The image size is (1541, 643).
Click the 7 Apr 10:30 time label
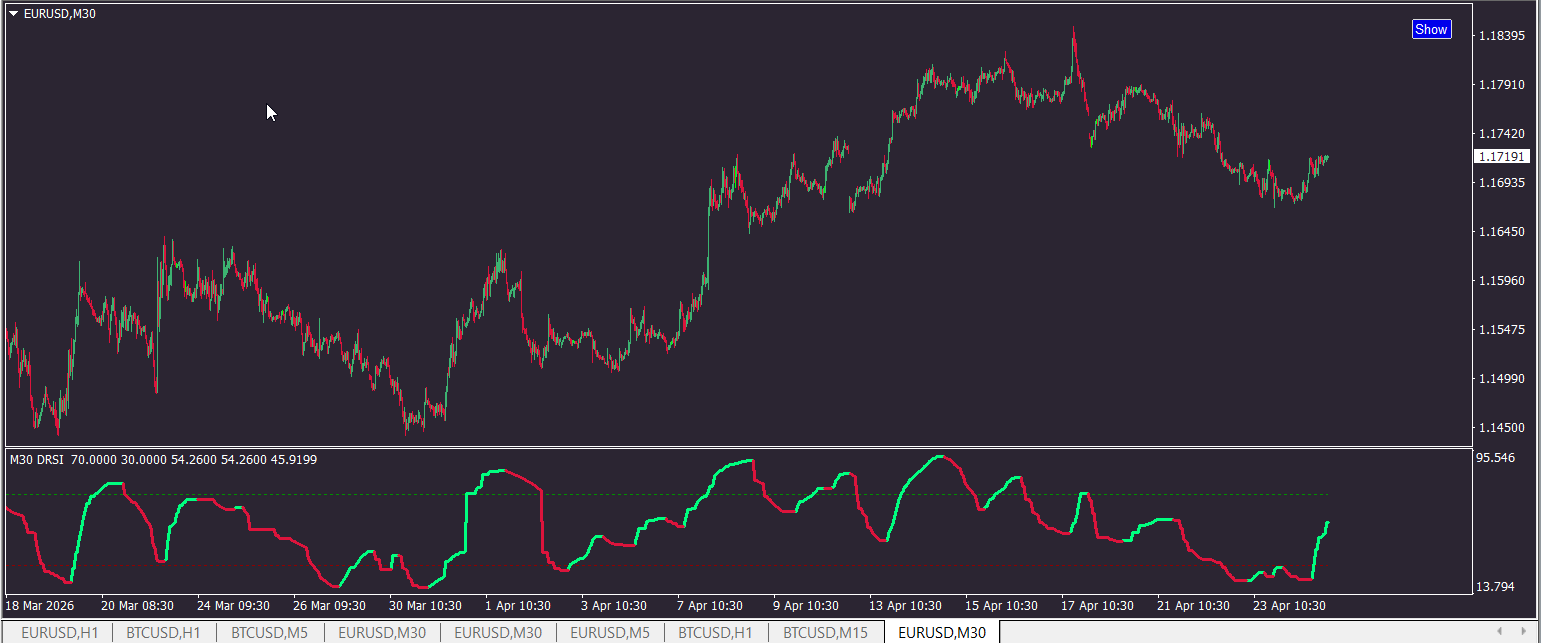point(710,606)
